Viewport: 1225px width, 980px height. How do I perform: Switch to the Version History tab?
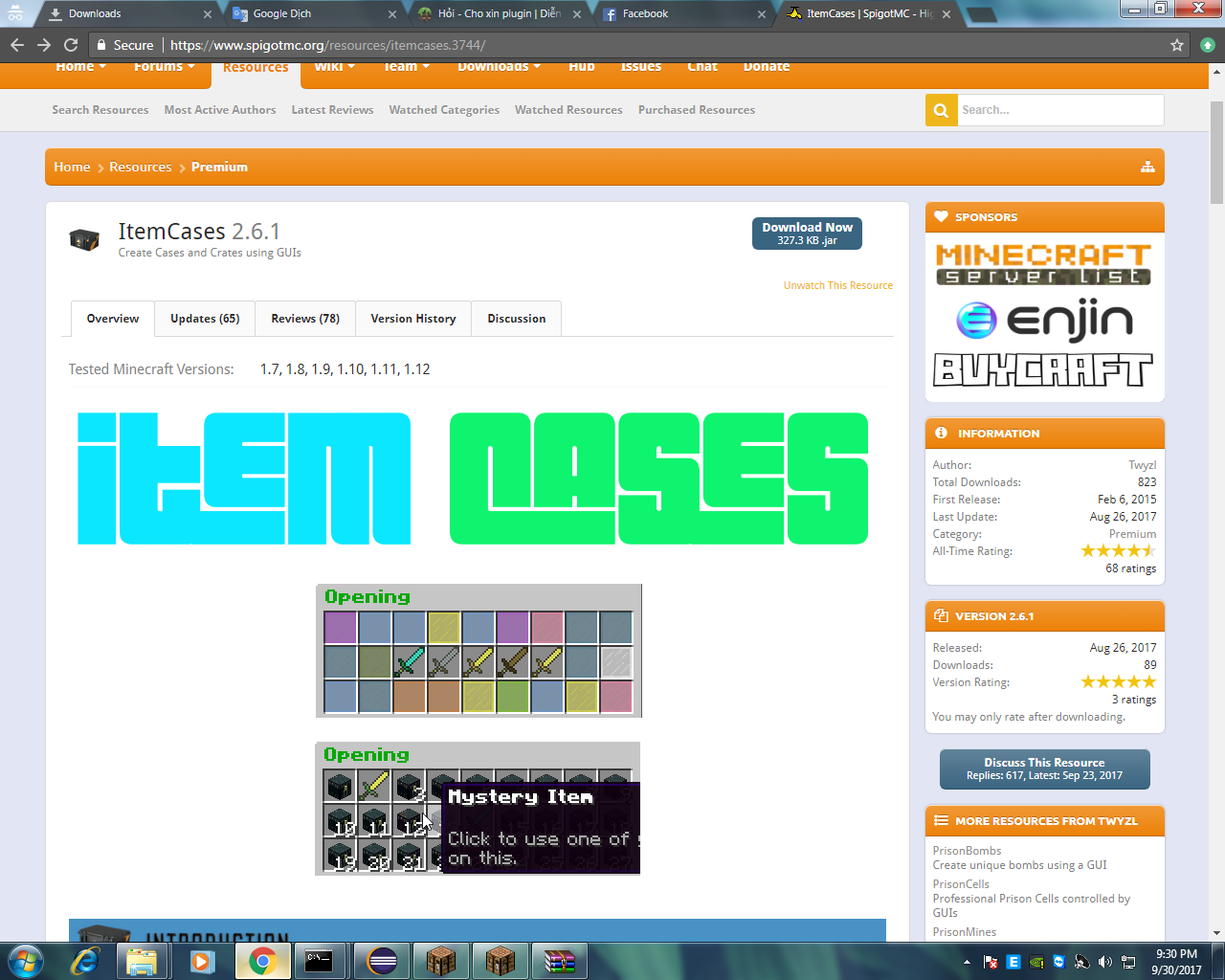[413, 319]
